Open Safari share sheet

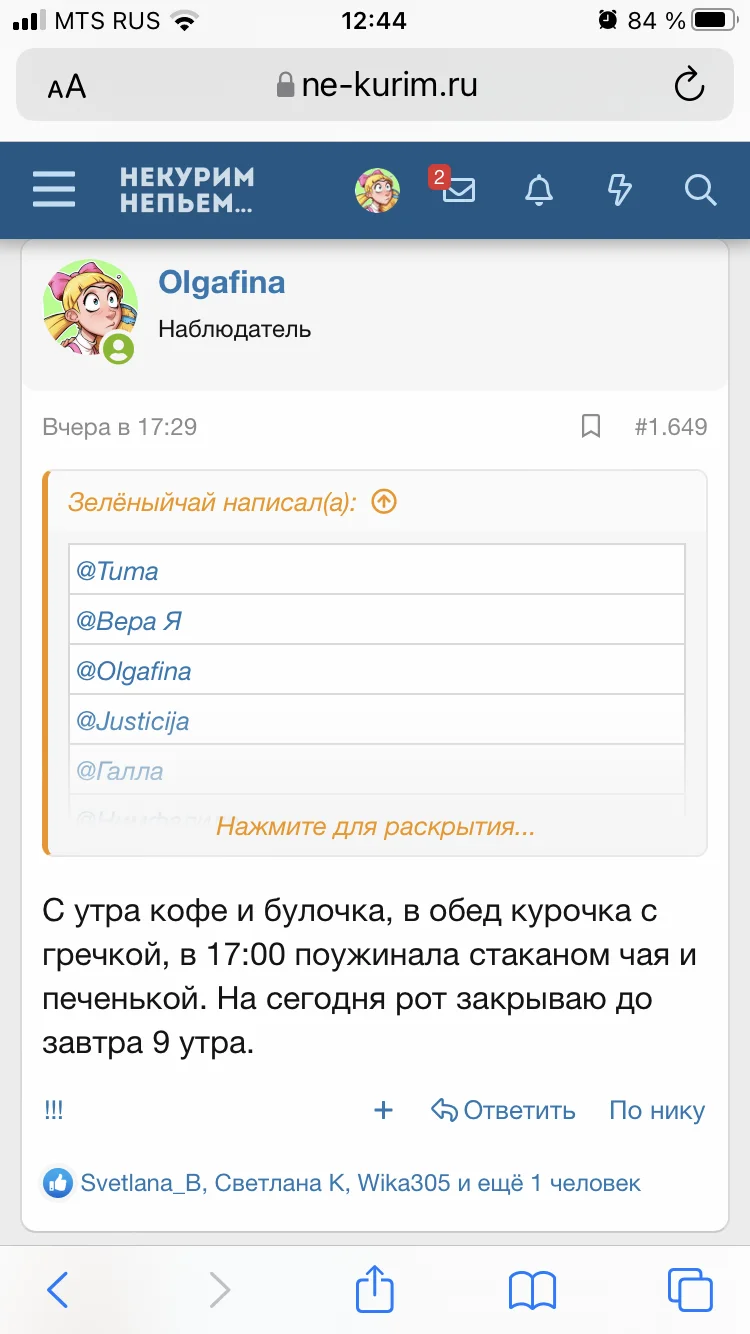(375, 1289)
